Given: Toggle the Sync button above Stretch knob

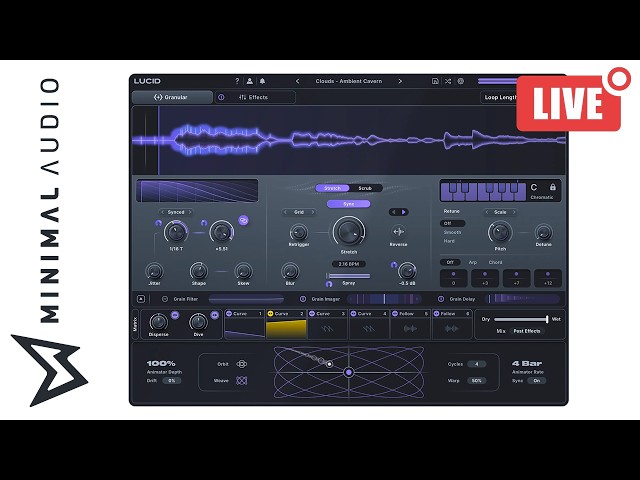Looking at the screenshot, I should (x=349, y=204).
